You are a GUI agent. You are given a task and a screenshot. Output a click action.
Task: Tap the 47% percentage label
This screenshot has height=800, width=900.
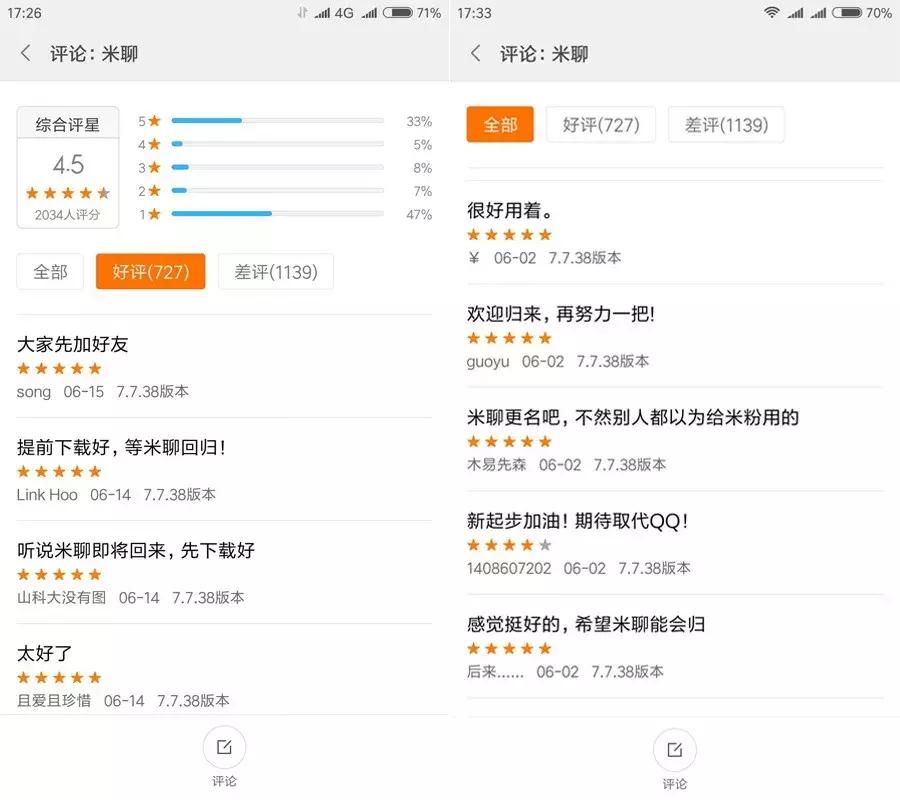[x=419, y=215]
